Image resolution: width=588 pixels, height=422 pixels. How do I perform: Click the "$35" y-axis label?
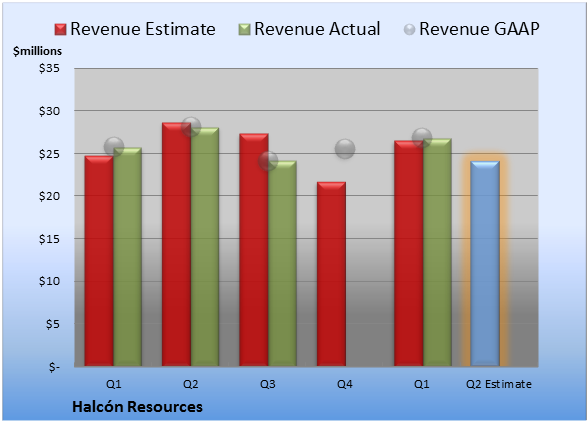pyautogui.click(x=49, y=68)
